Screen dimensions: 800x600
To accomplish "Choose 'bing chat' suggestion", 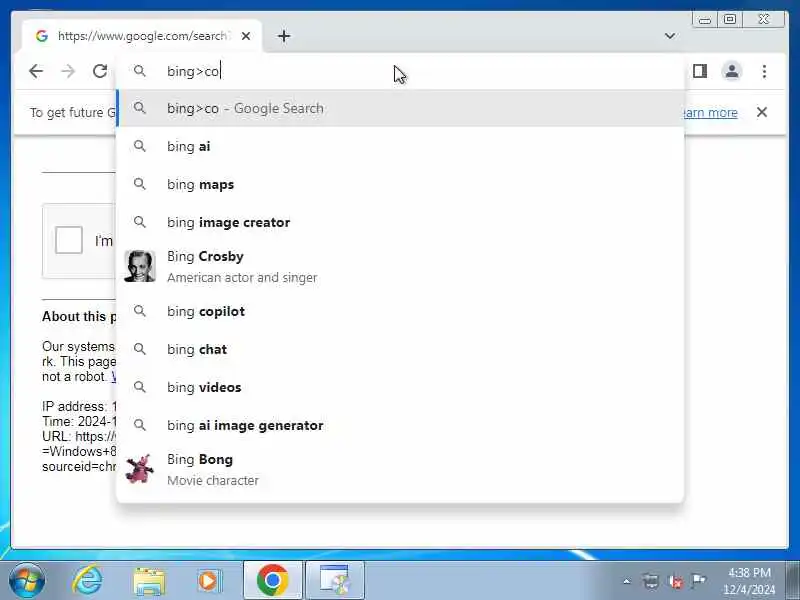I will point(401,349).
